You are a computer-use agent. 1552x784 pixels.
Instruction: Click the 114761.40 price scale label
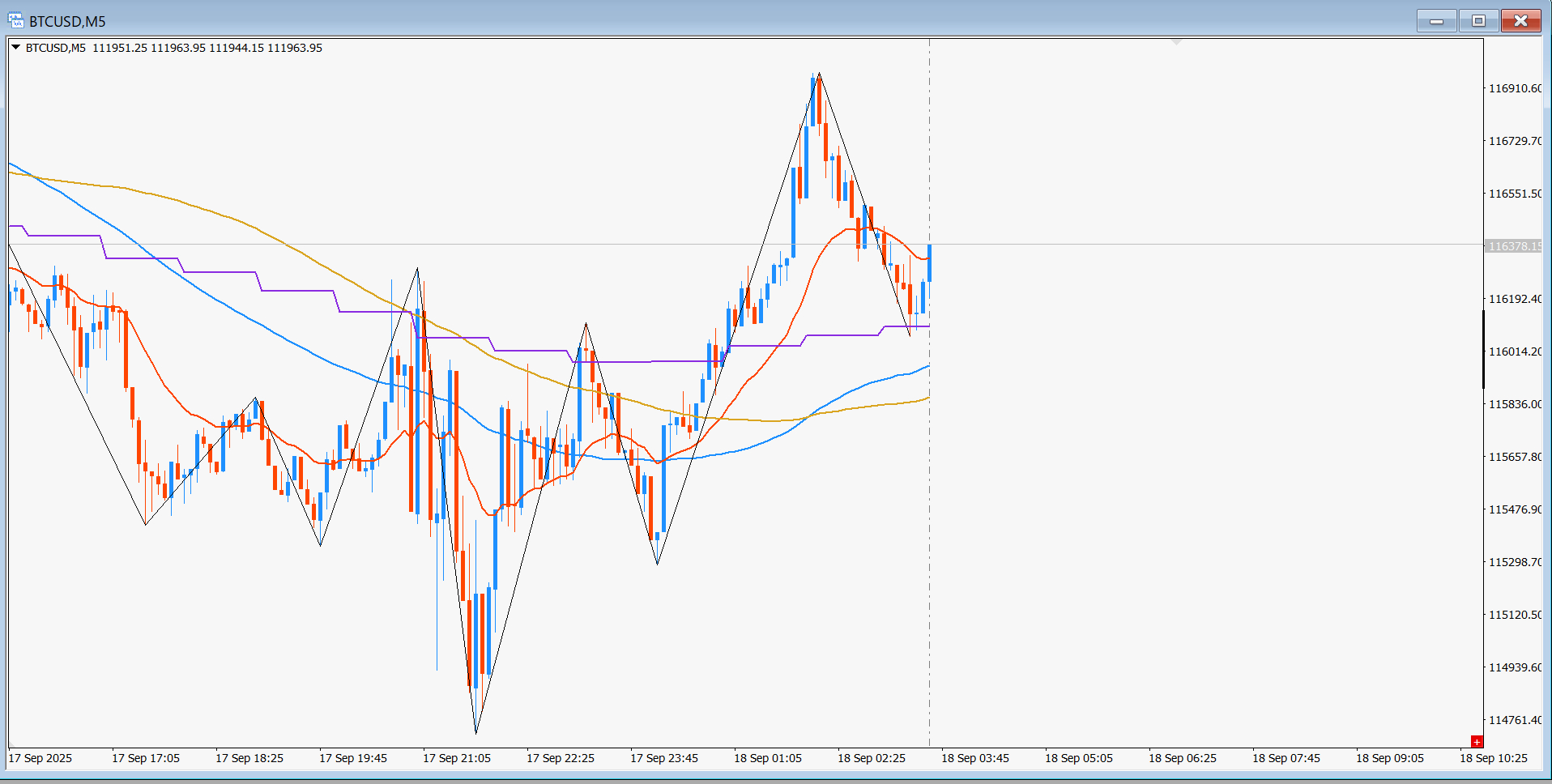click(1515, 720)
